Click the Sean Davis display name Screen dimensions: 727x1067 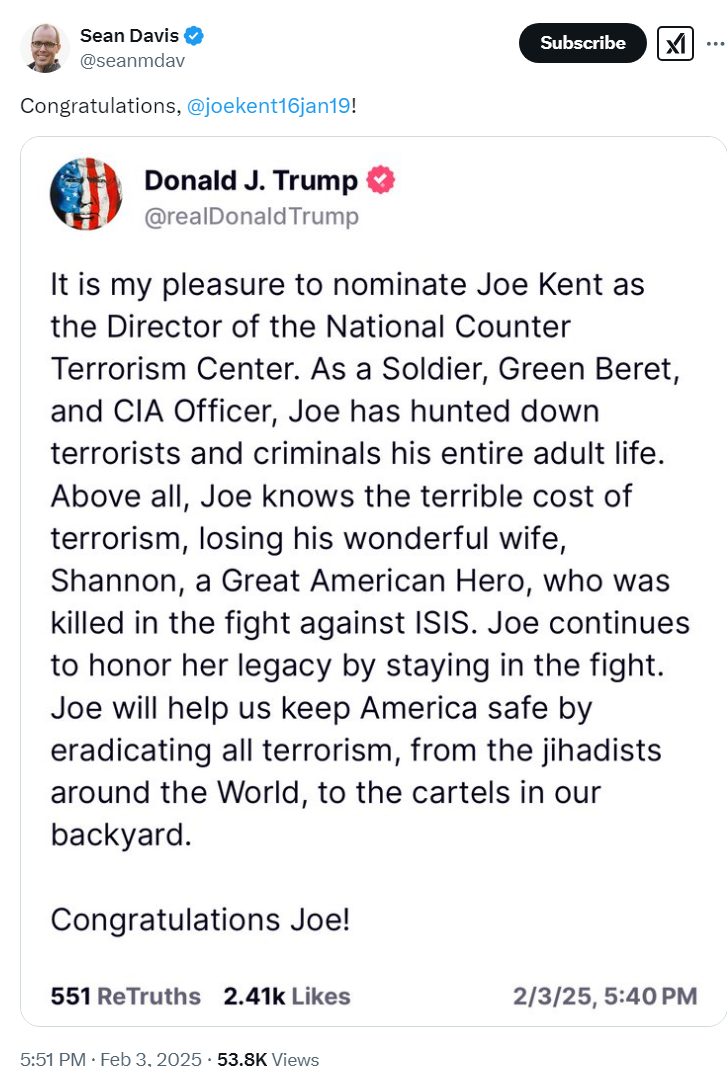[x=129, y=35]
